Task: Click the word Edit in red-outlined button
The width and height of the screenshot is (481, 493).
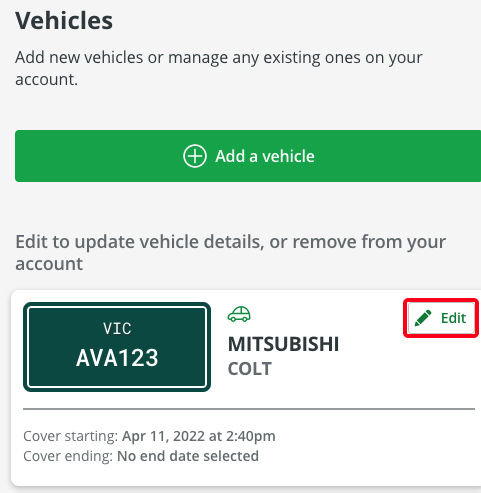Action: [453, 318]
